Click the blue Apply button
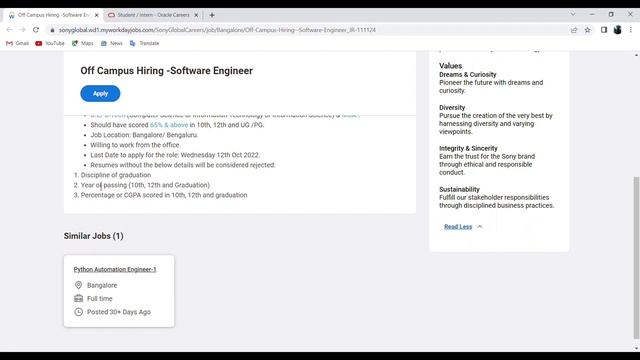The height and width of the screenshot is (360, 640). [100, 93]
